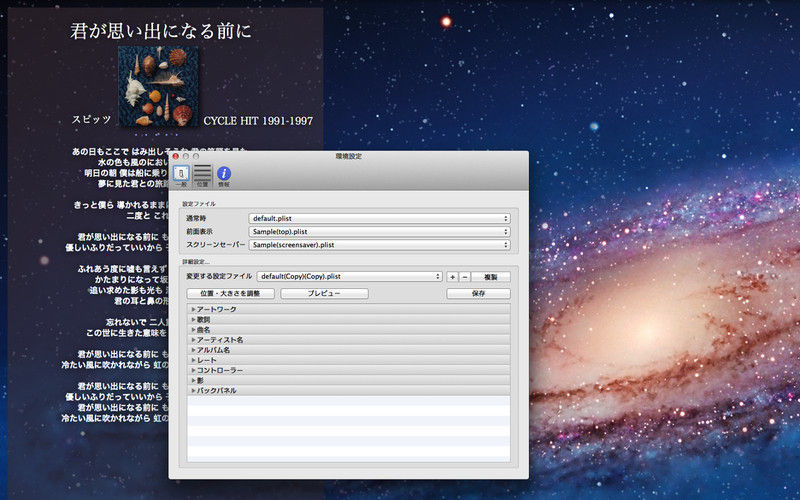Click the 位置・大きさを調整 button
Screen dimensions: 800x500
pyautogui.click(x=231, y=293)
